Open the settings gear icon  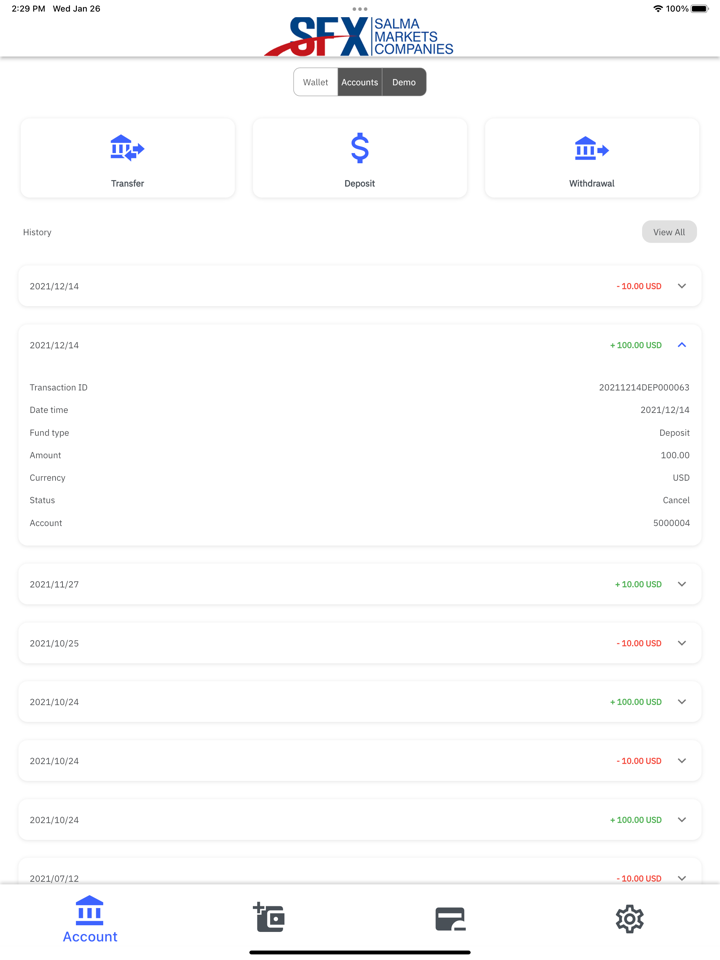point(629,918)
